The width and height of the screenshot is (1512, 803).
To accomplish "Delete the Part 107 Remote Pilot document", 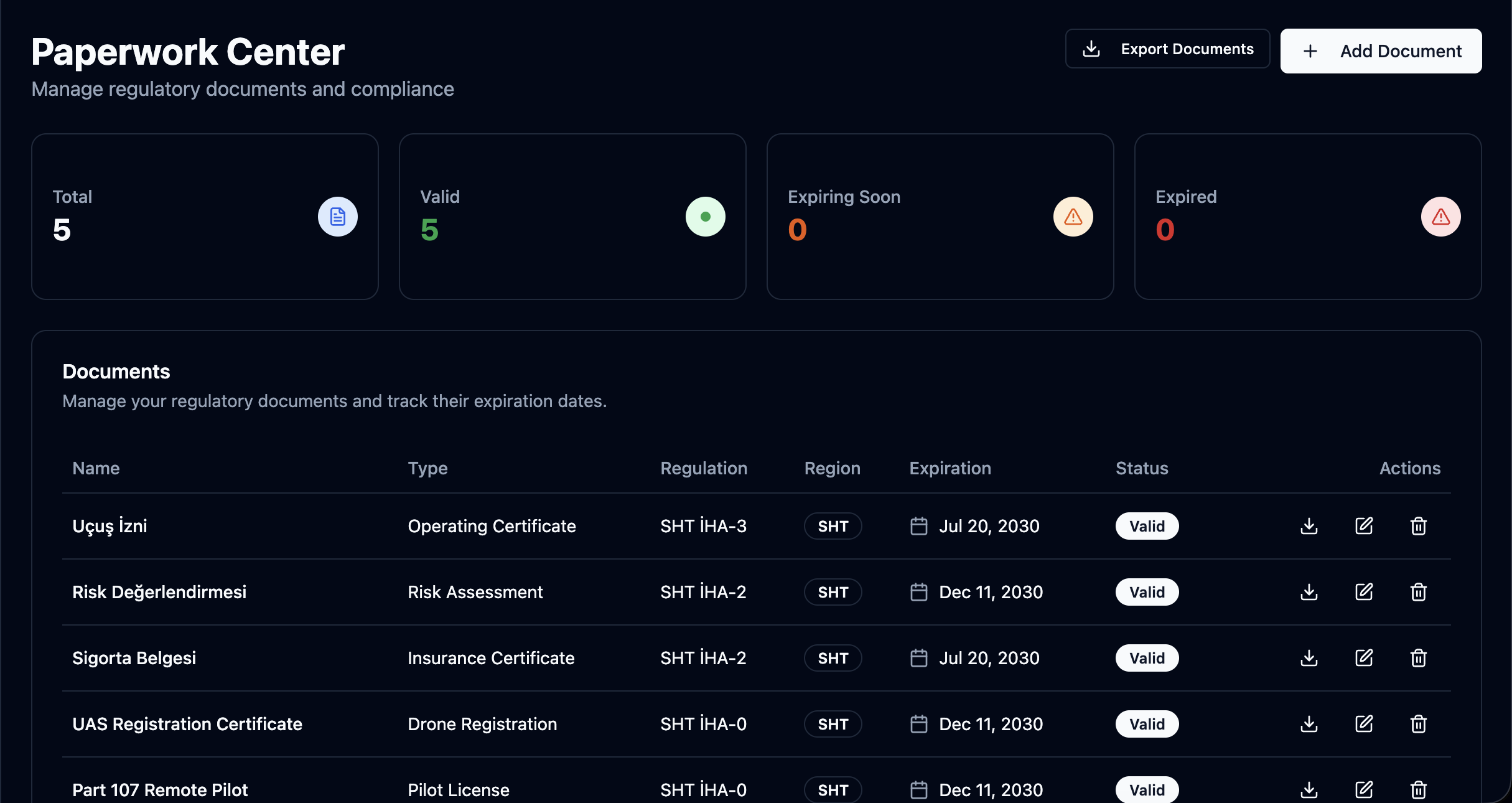I will 1419,790.
